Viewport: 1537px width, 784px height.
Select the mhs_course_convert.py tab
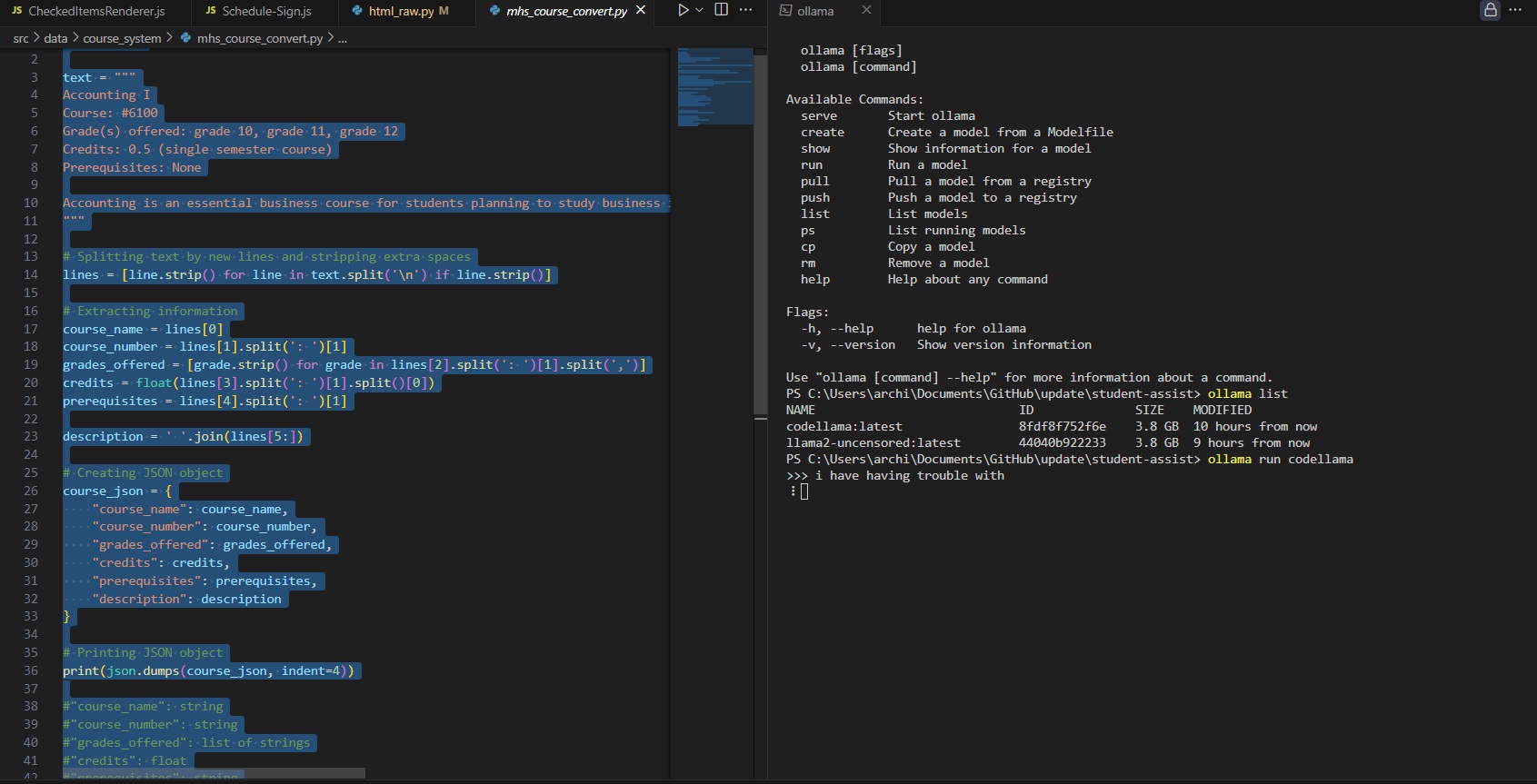566,11
